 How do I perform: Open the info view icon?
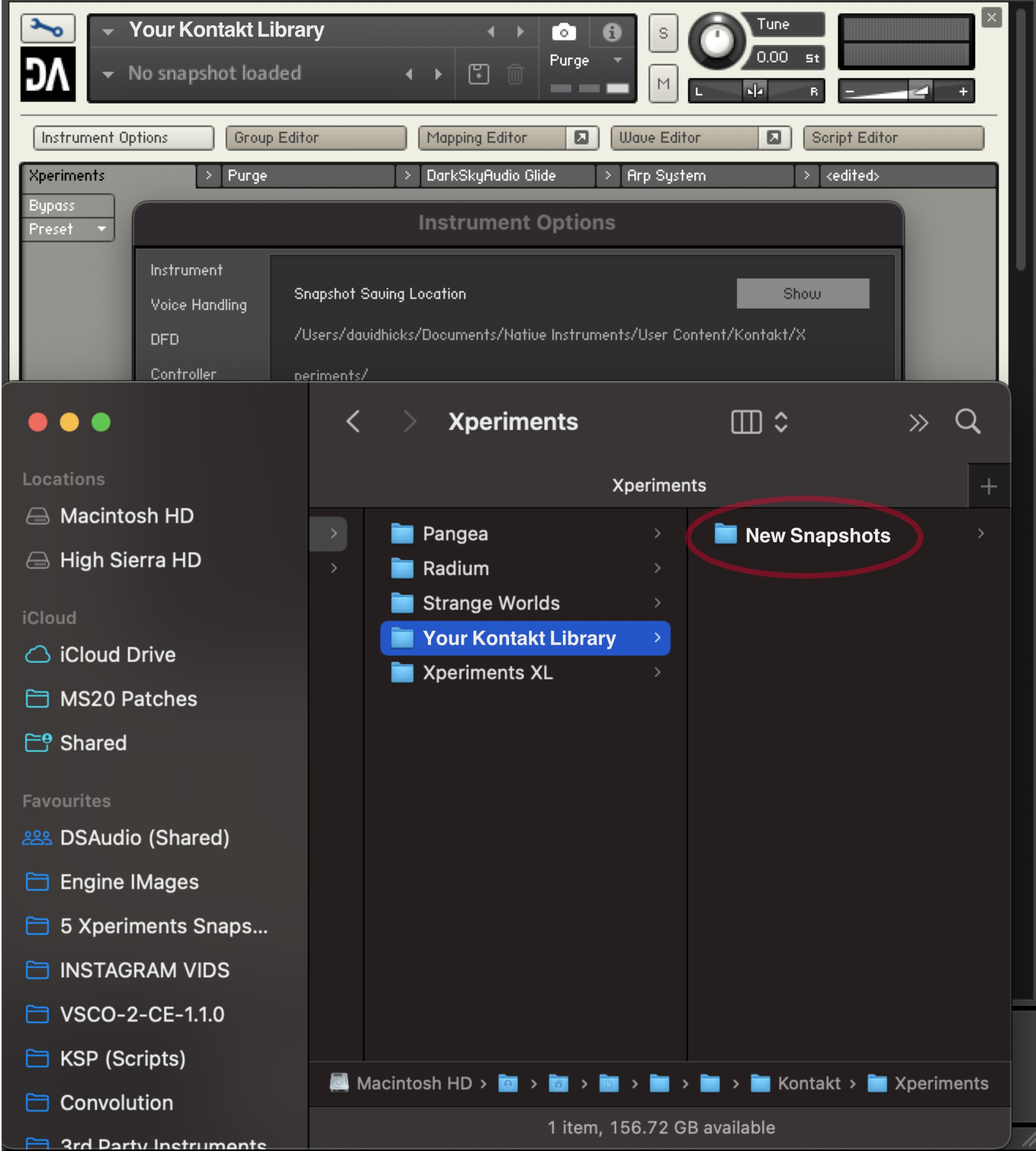612,32
